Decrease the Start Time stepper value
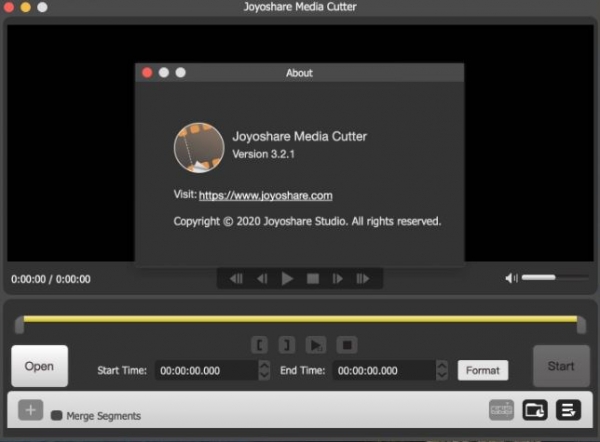The width and height of the screenshot is (600, 442). pos(264,375)
